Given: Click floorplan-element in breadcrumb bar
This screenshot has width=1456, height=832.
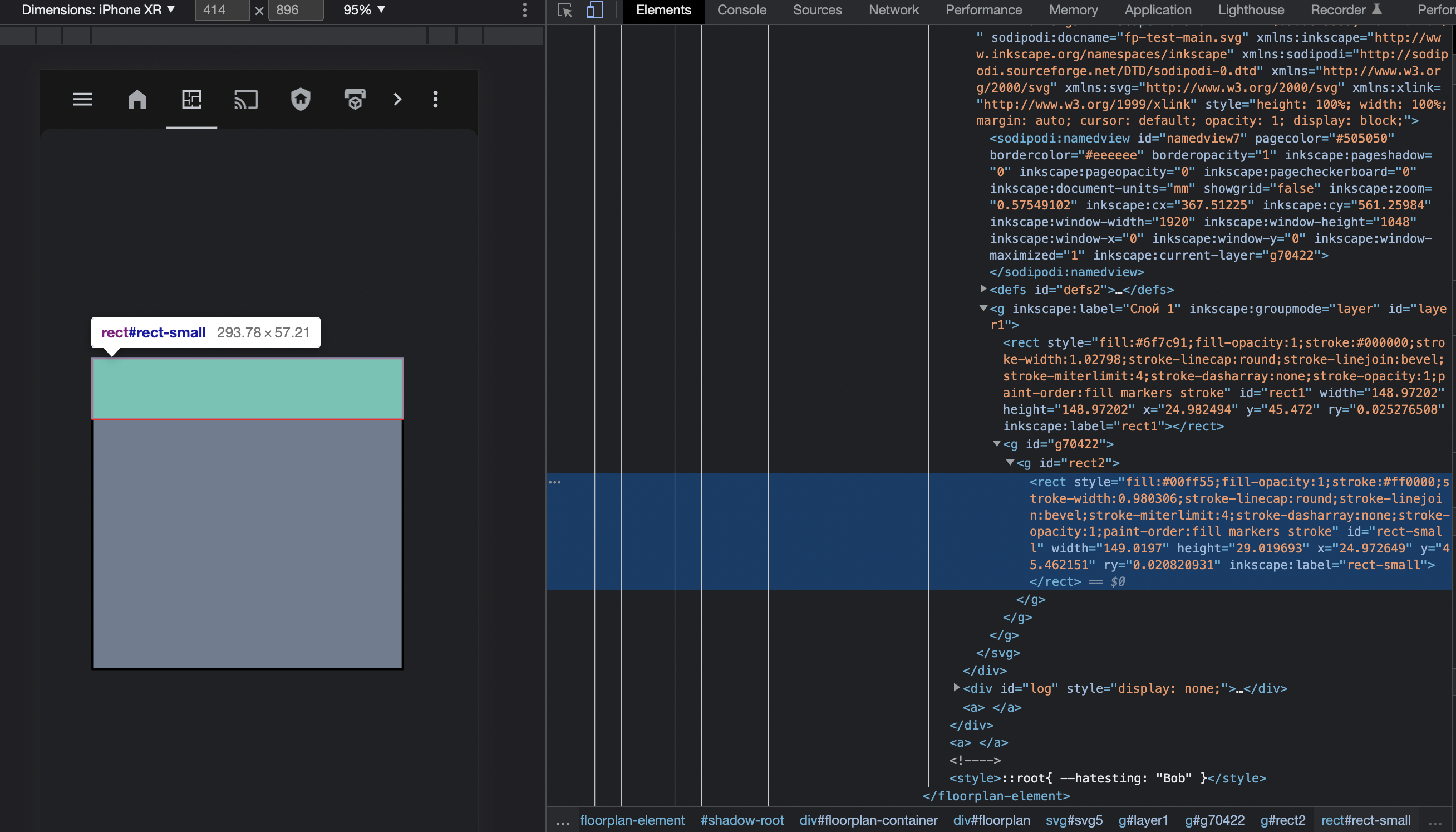Looking at the screenshot, I should [x=632, y=820].
